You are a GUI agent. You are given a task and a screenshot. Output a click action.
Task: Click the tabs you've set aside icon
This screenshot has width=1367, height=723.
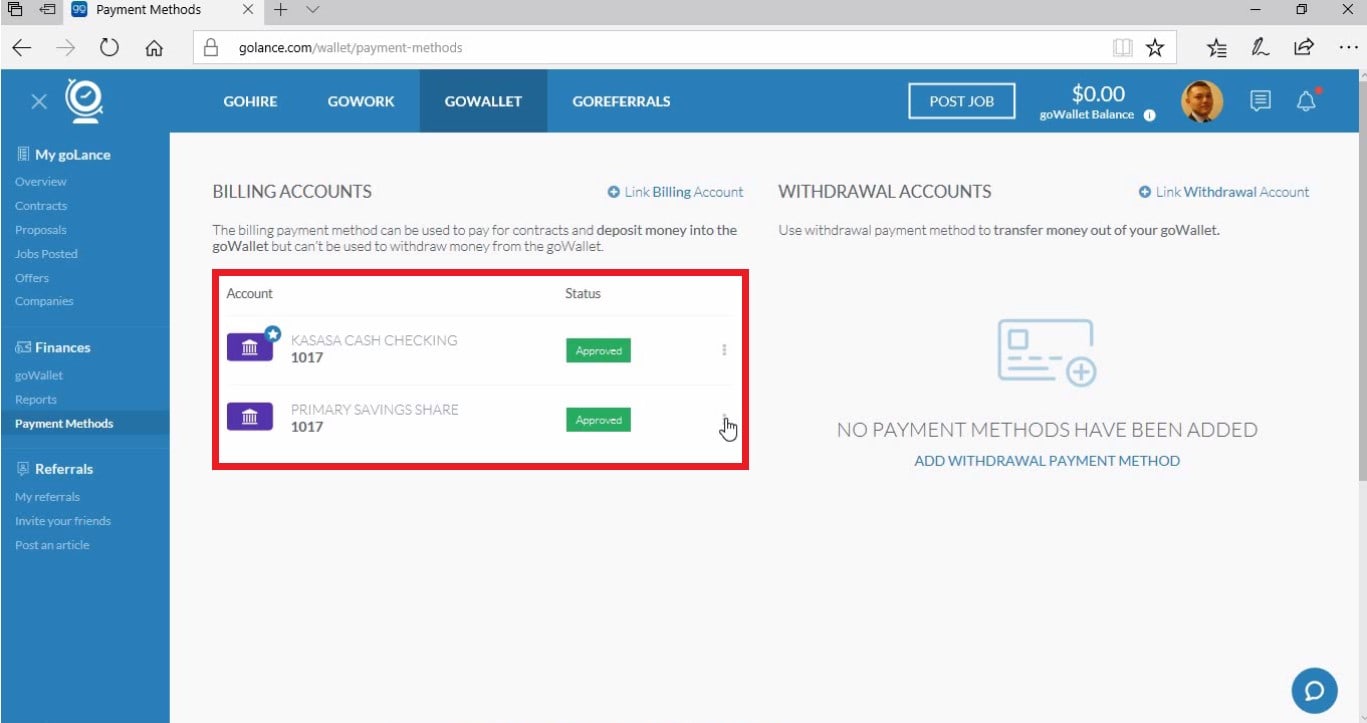[x=15, y=10]
